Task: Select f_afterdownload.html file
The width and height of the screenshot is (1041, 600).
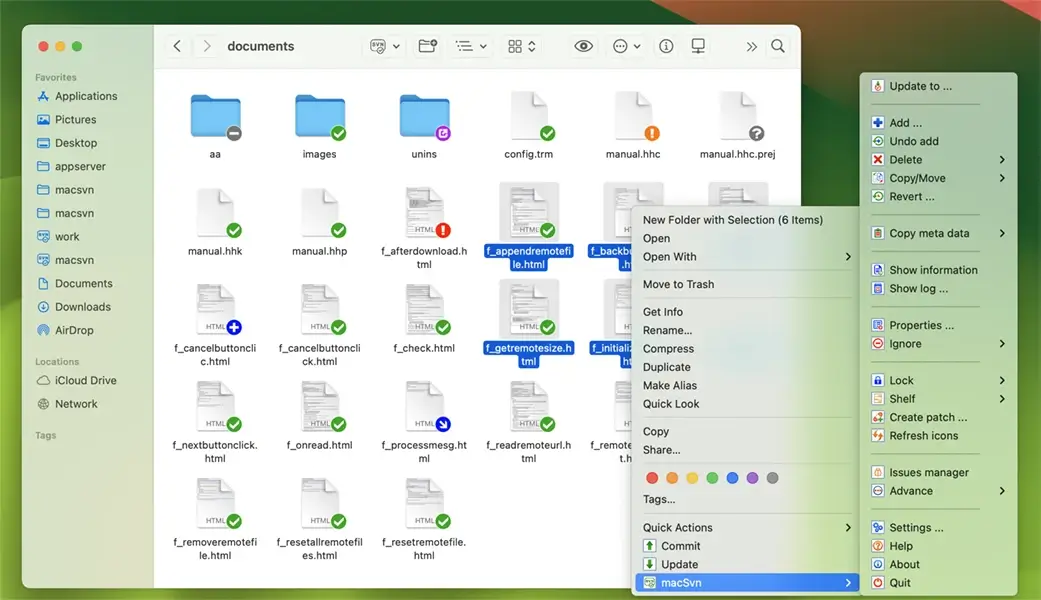Action: tap(424, 229)
